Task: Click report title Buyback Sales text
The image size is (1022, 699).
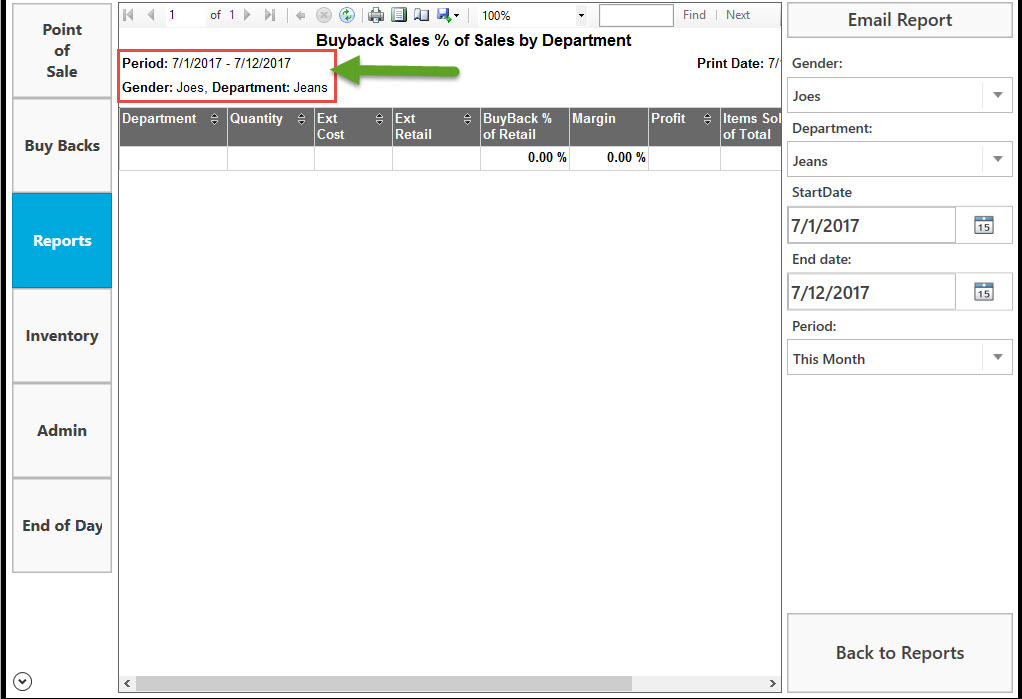Action: (x=474, y=40)
